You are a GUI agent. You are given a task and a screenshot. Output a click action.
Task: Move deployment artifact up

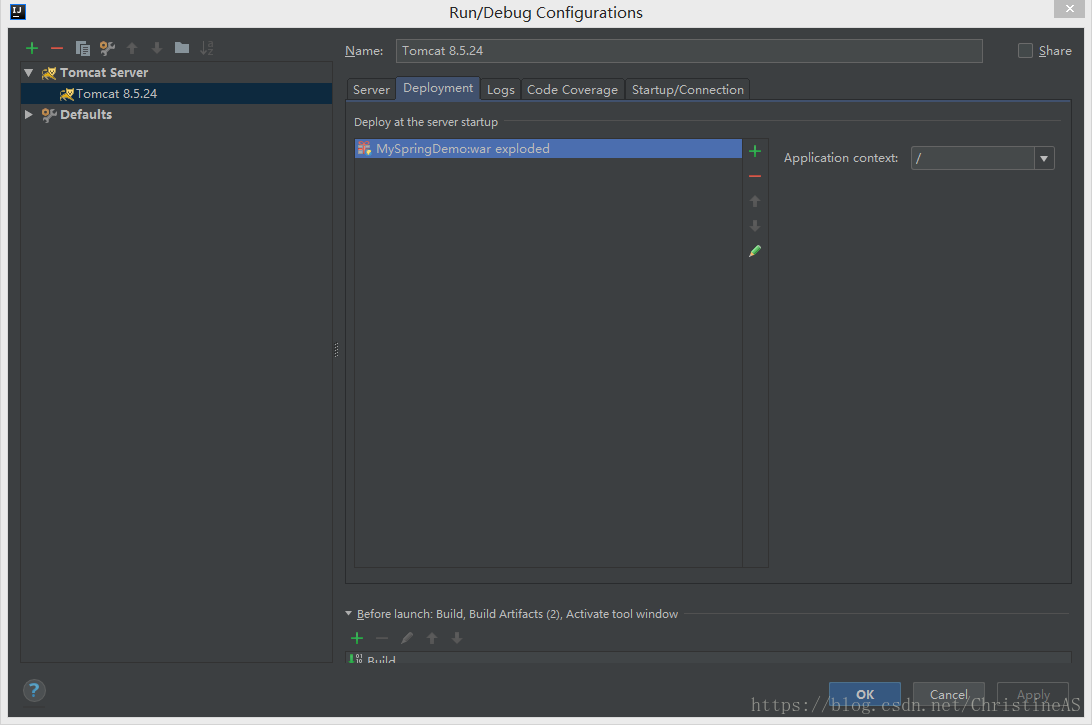755,201
